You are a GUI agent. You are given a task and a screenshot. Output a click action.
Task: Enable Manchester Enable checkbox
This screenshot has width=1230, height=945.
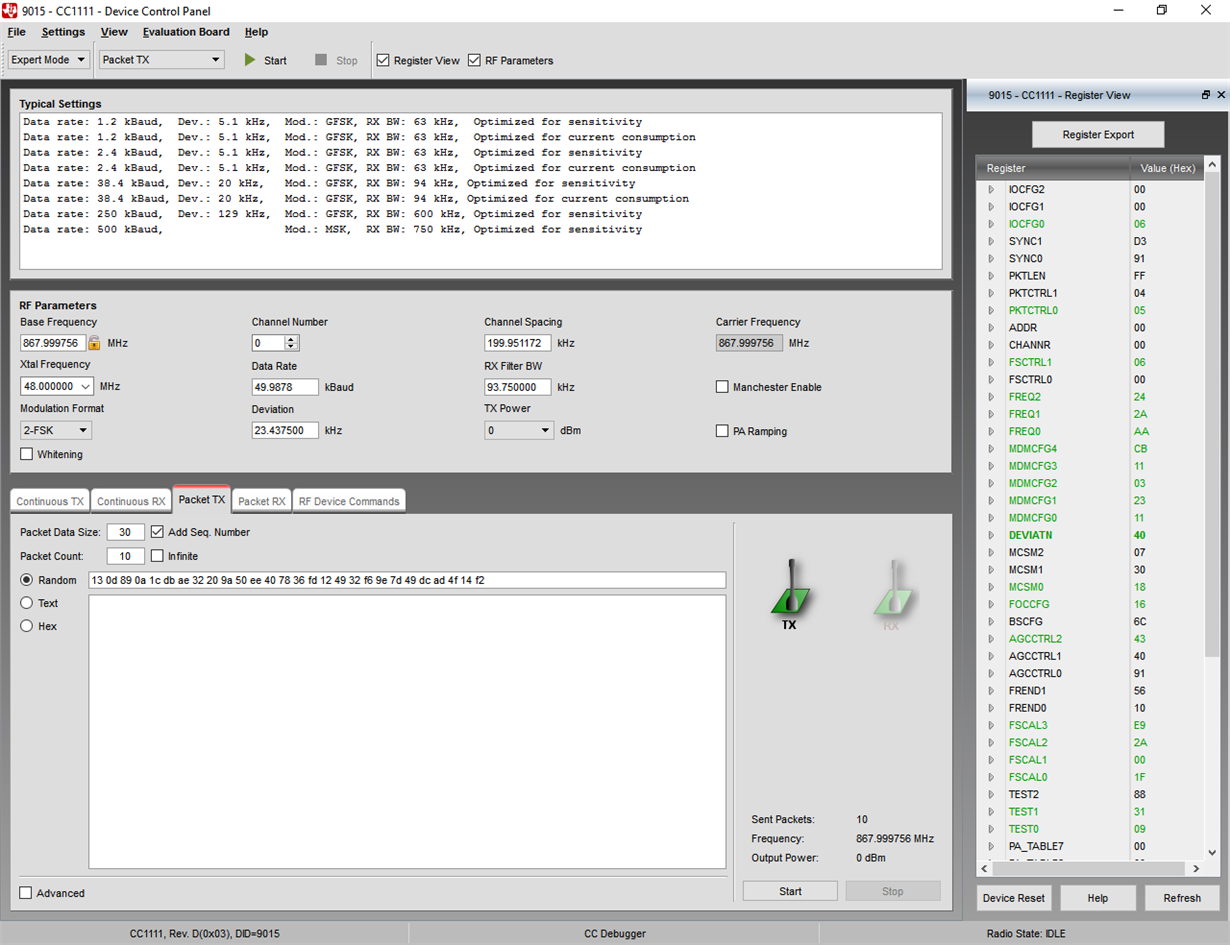tap(722, 387)
